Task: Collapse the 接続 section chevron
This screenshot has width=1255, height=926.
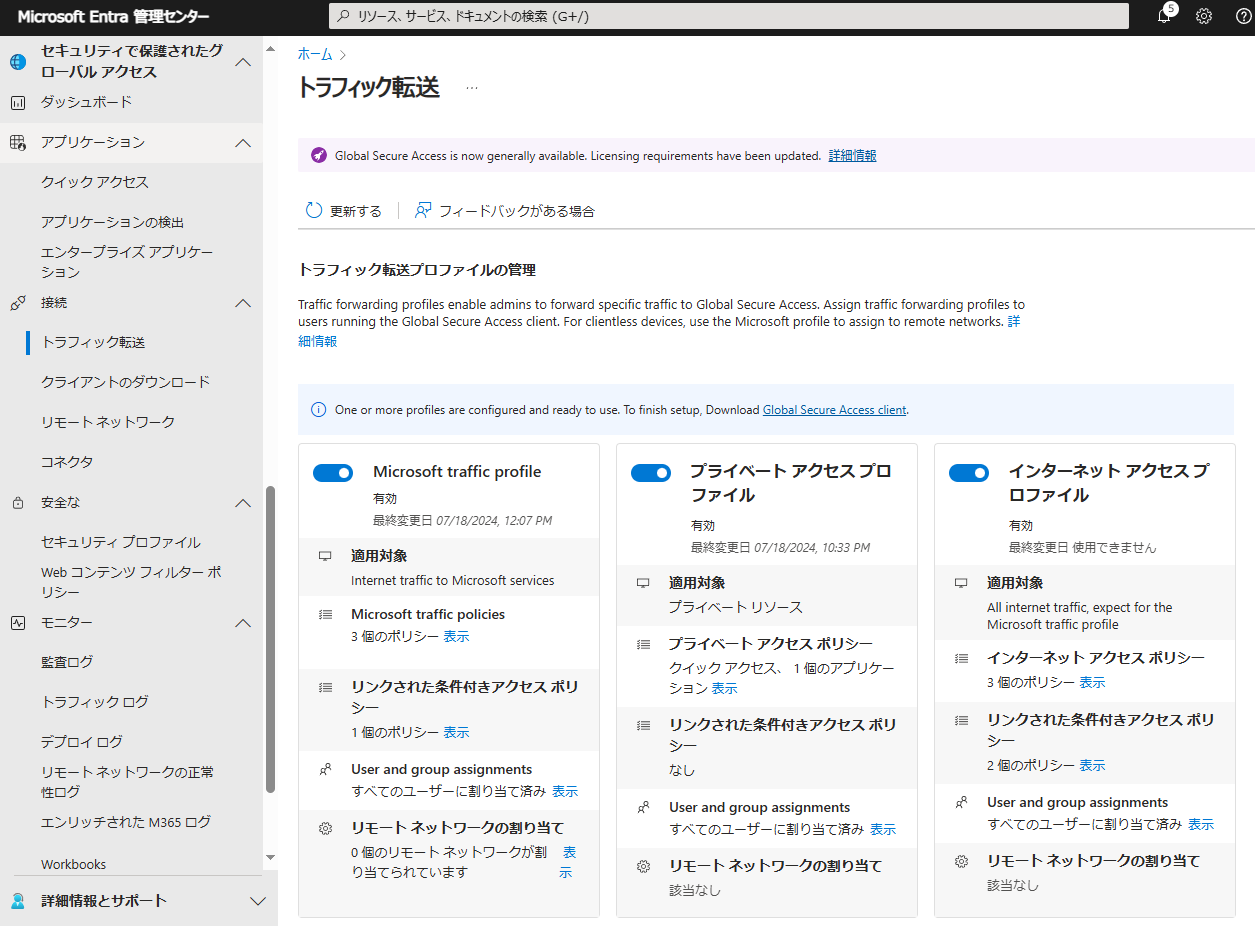Action: tap(243, 303)
